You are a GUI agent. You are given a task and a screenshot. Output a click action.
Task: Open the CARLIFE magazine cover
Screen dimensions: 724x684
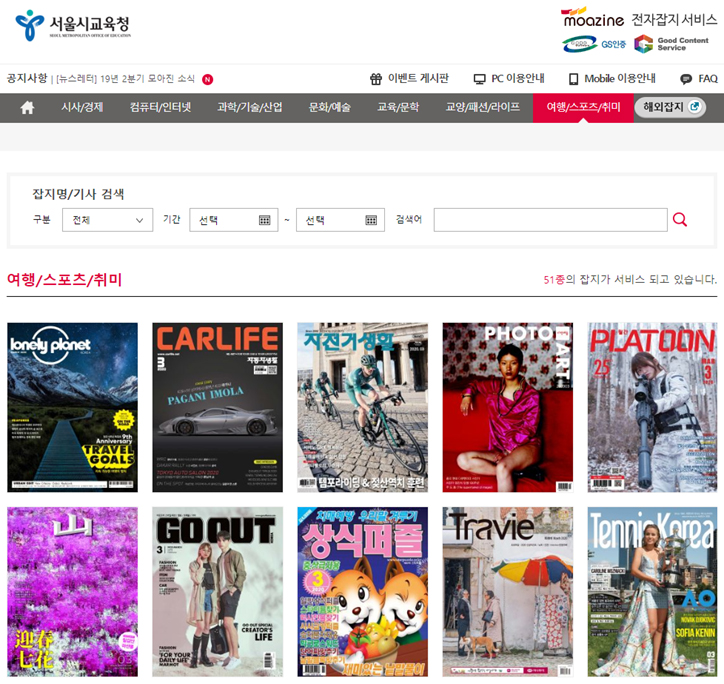pos(217,407)
